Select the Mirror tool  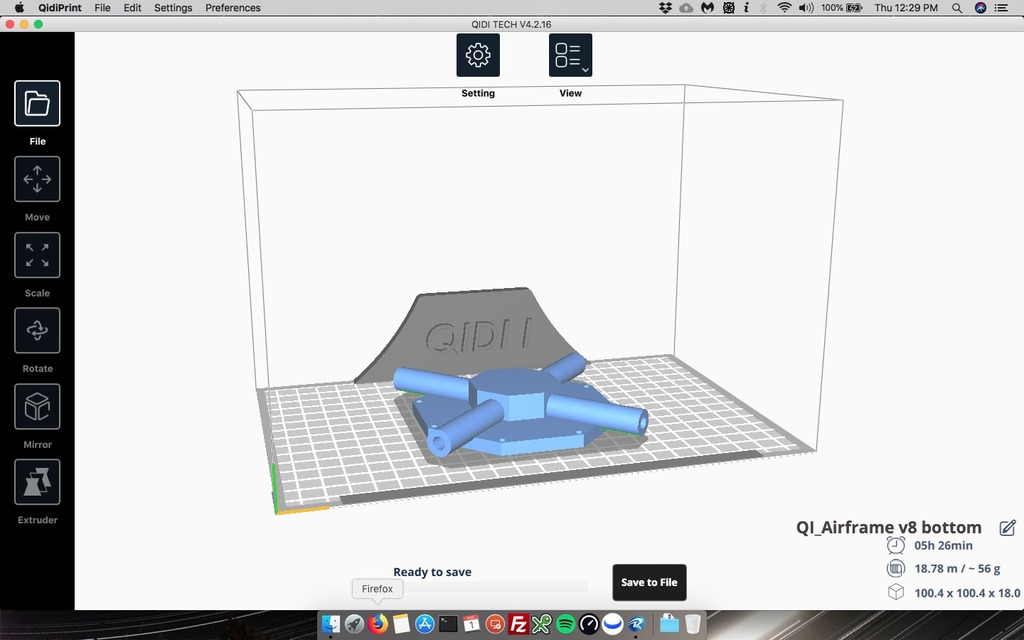pos(37,406)
